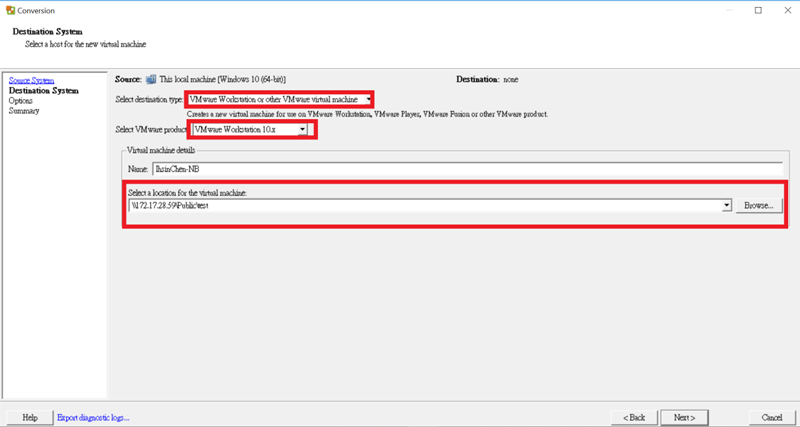Screen dimensions: 800x427
Task: Click the 'Destination: none' text
Action: point(487,80)
